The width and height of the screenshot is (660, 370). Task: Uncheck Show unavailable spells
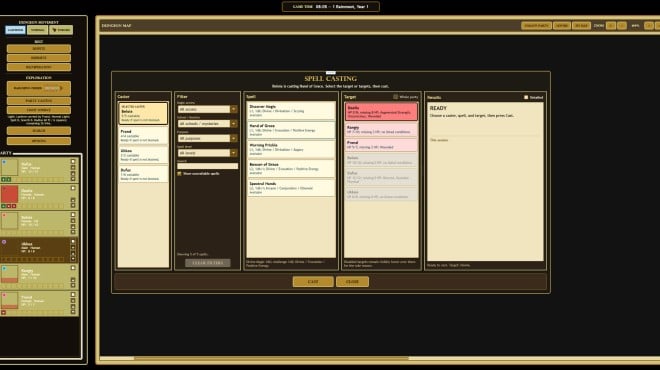[x=179, y=173]
